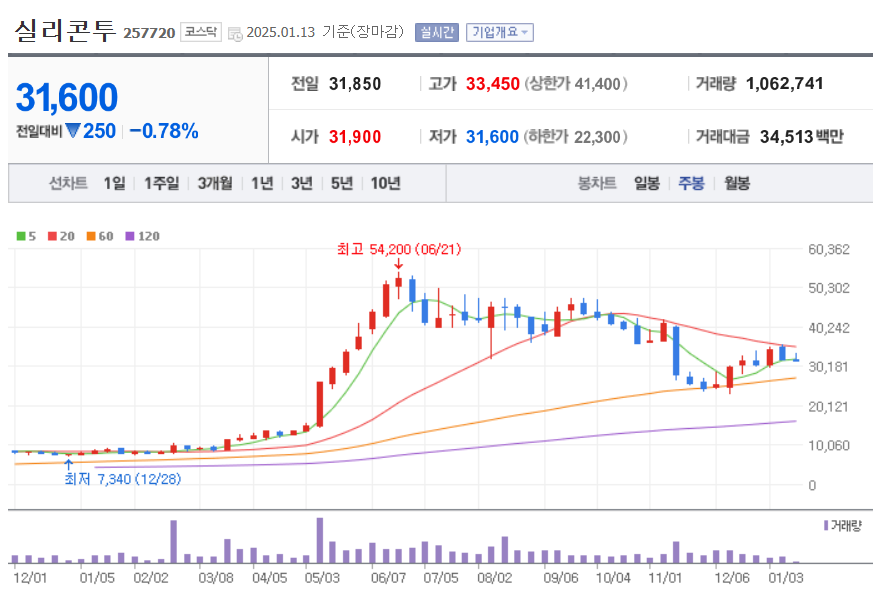The height and width of the screenshot is (609, 873).
Task: Click the tallest volume bar near 05/03
Action: [320, 541]
